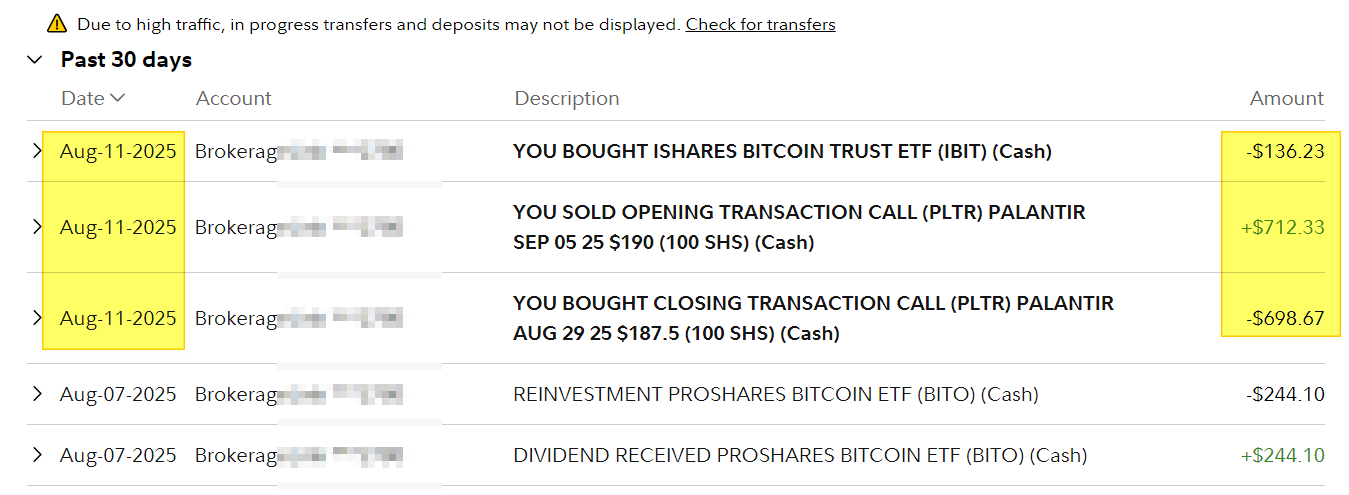Open the Check for transfers link

[x=760, y=24]
